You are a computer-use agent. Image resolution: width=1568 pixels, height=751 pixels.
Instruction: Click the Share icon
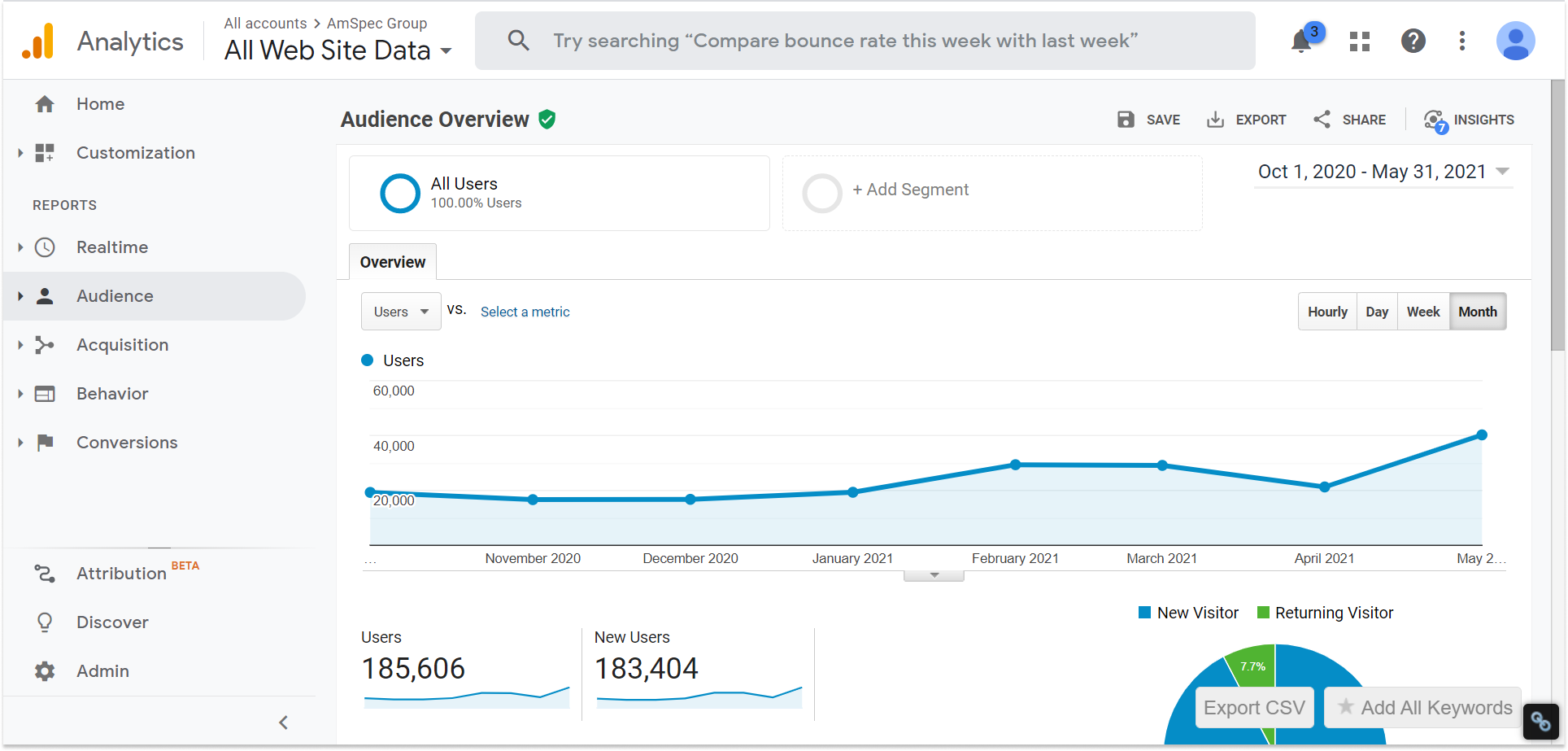pos(1322,120)
